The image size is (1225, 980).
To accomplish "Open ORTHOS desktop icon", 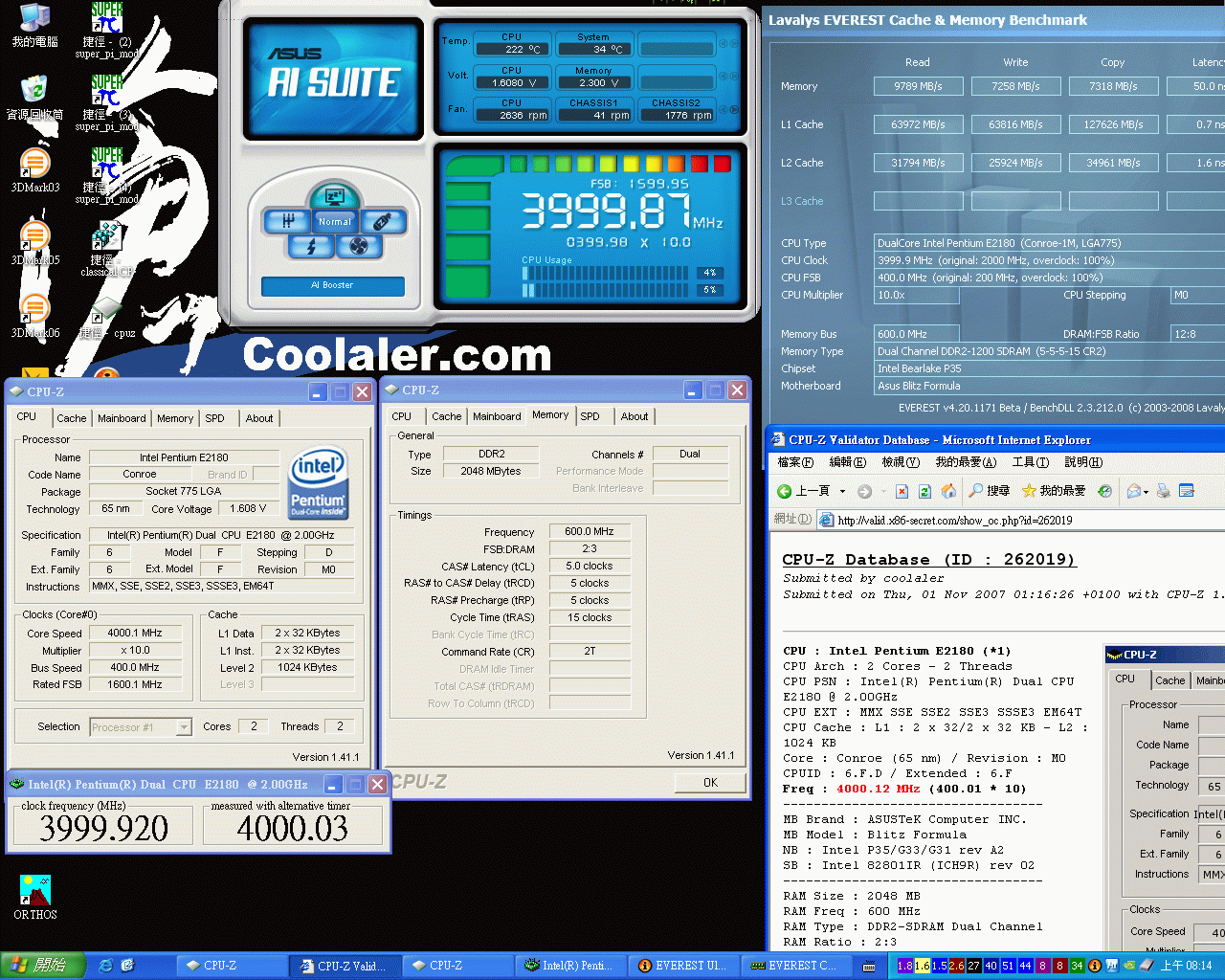I will tap(35, 898).
